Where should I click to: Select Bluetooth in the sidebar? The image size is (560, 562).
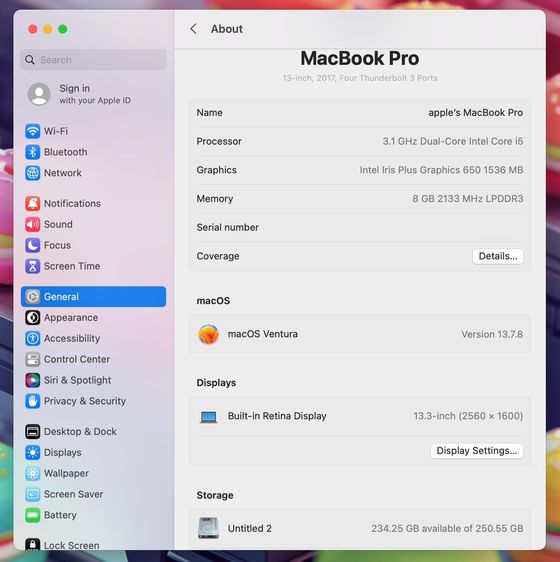pos(94,152)
